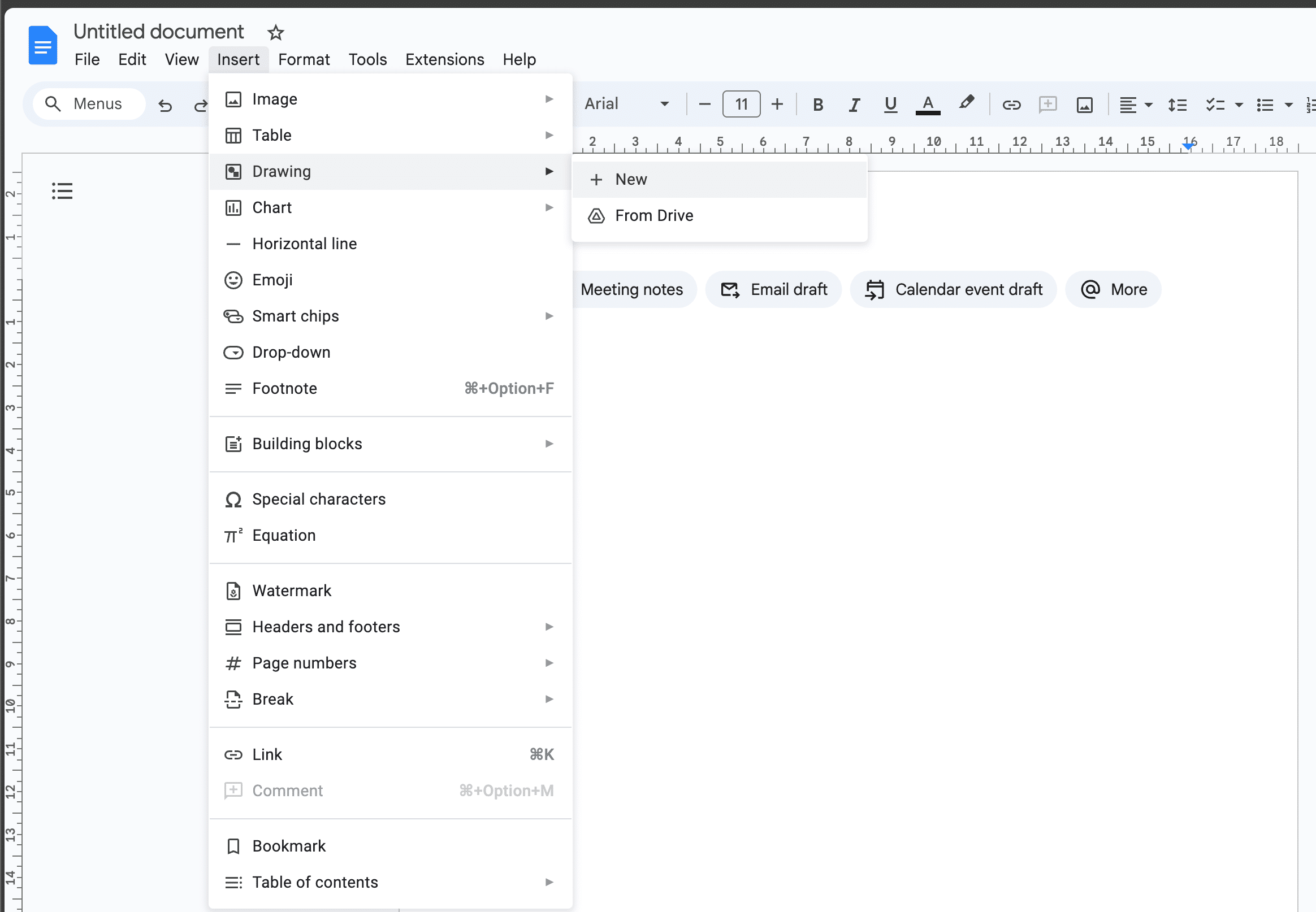Click the More chip

(1113, 290)
